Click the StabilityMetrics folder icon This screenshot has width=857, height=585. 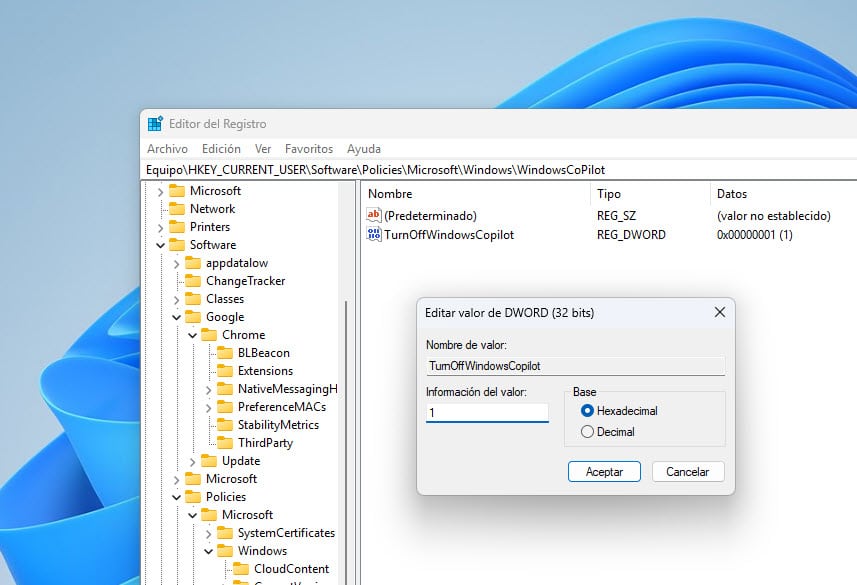225,425
